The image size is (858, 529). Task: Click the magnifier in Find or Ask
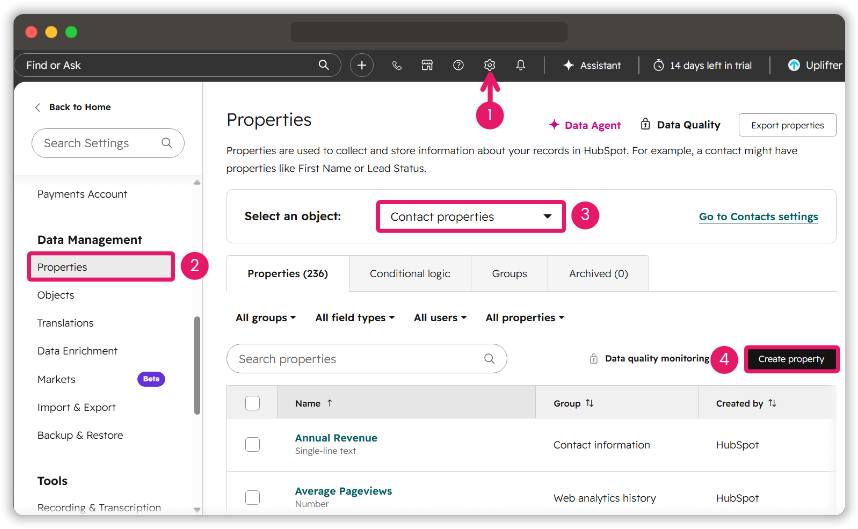324,65
